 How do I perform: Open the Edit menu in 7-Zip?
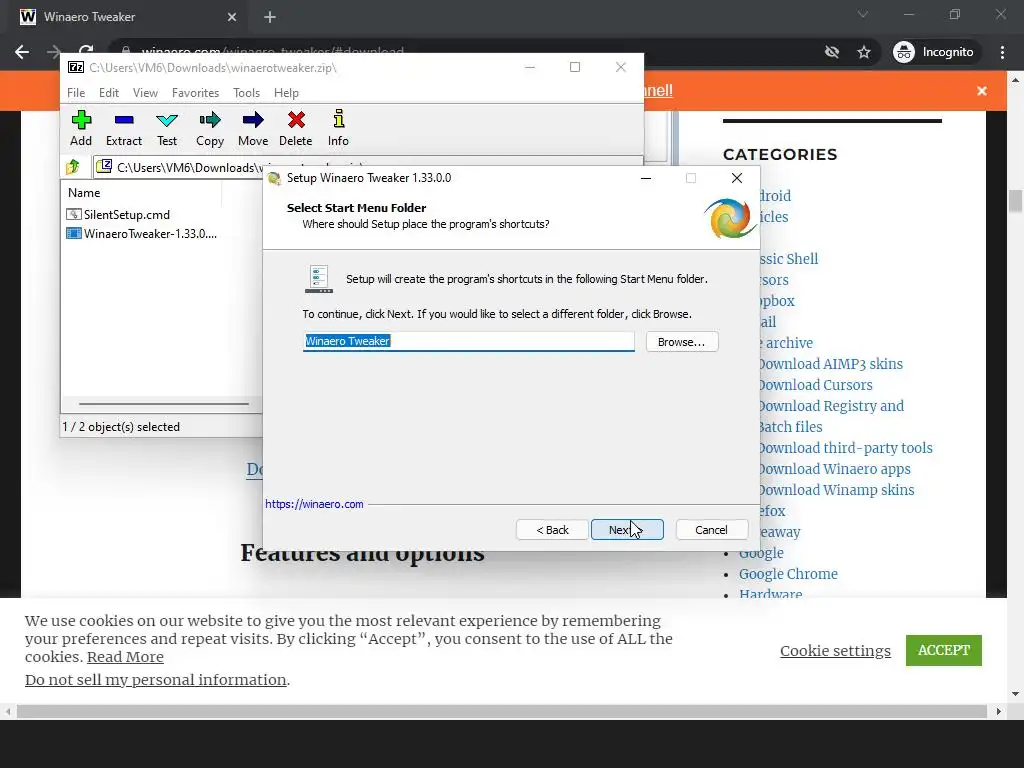(x=109, y=93)
